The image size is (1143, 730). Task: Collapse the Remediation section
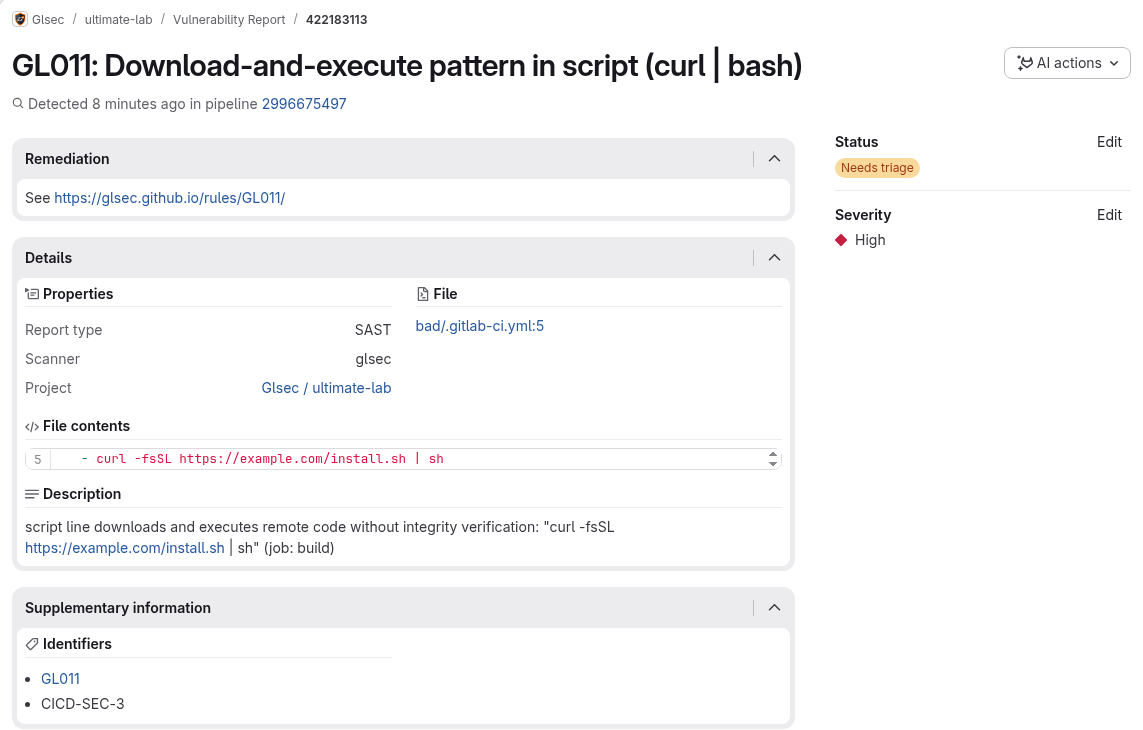774,159
